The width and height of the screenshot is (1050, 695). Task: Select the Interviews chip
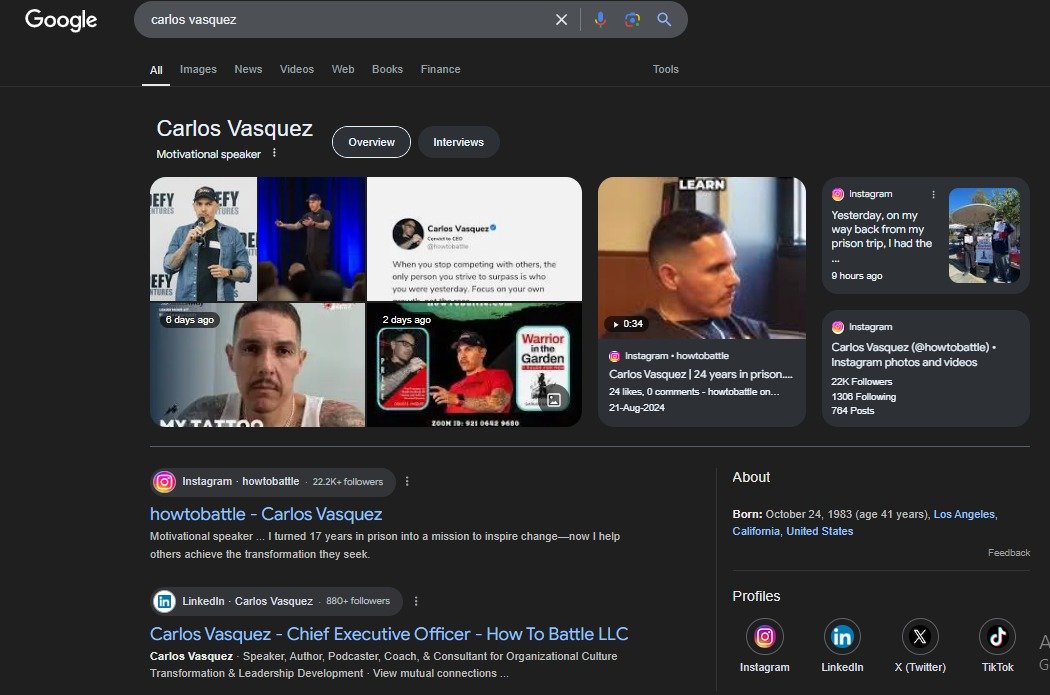pos(458,142)
